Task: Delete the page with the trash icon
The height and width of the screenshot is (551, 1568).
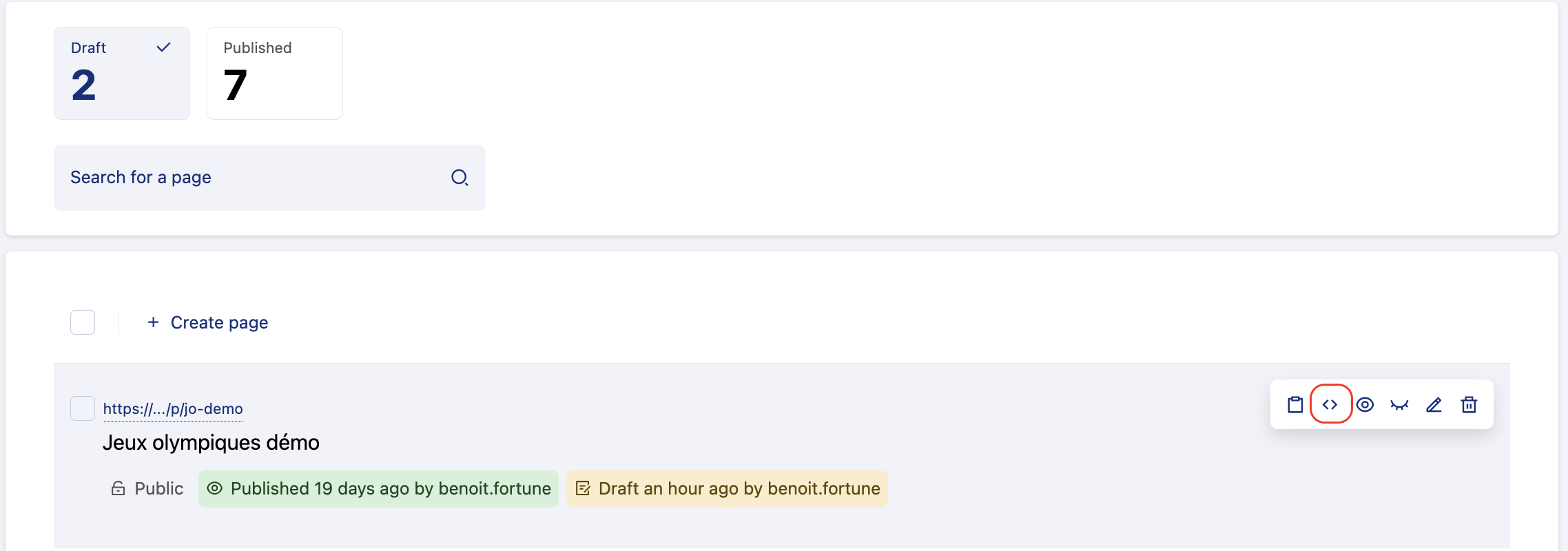Action: pos(1469,405)
